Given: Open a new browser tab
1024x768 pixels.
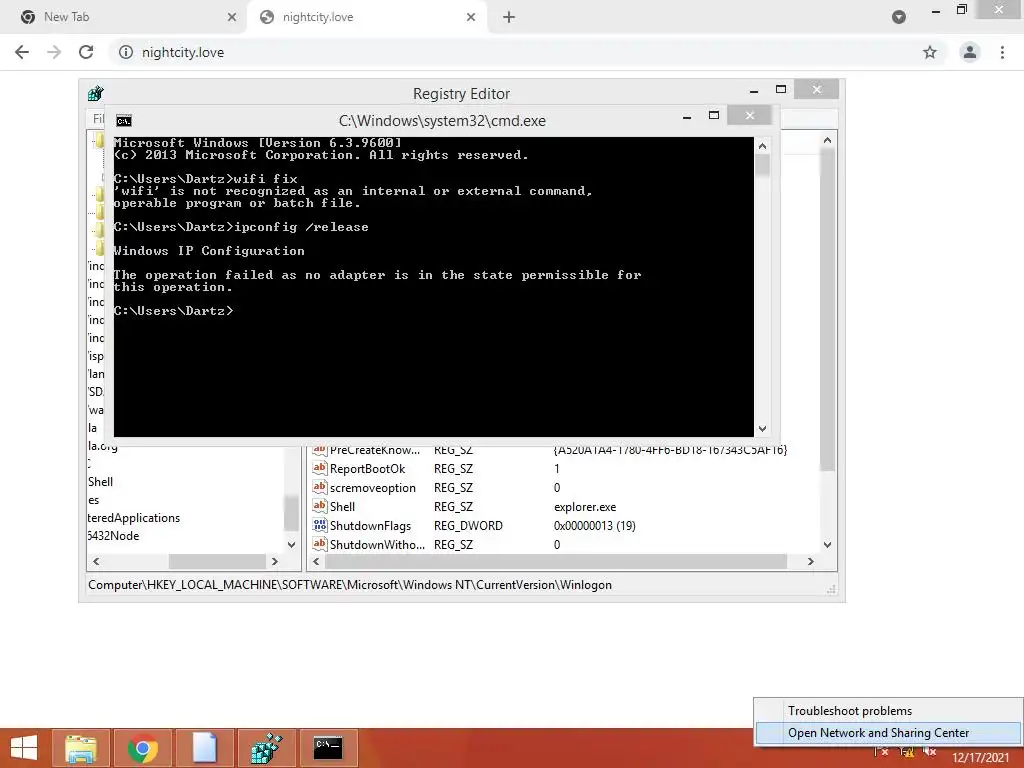Looking at the screenshot, I should pyautogui.click(x=509, y=17).
